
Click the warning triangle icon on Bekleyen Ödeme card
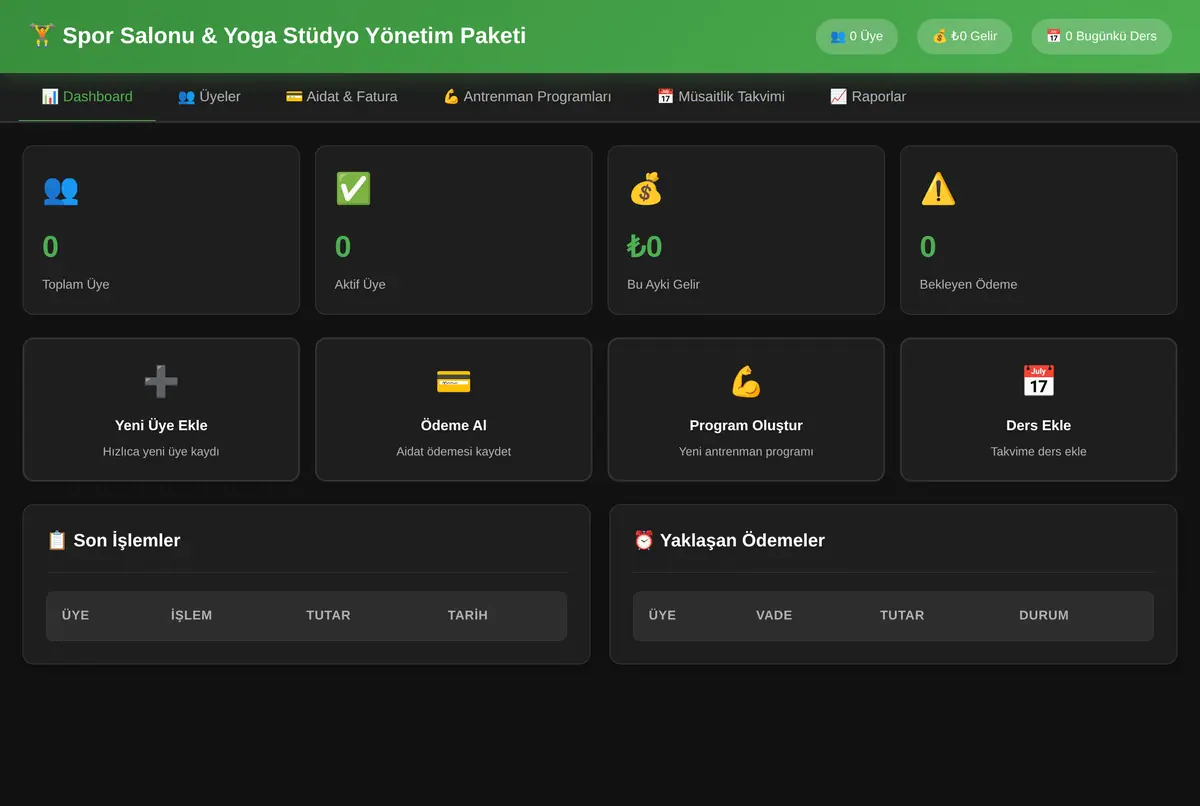pyautogui.click(x=938, y=189)
